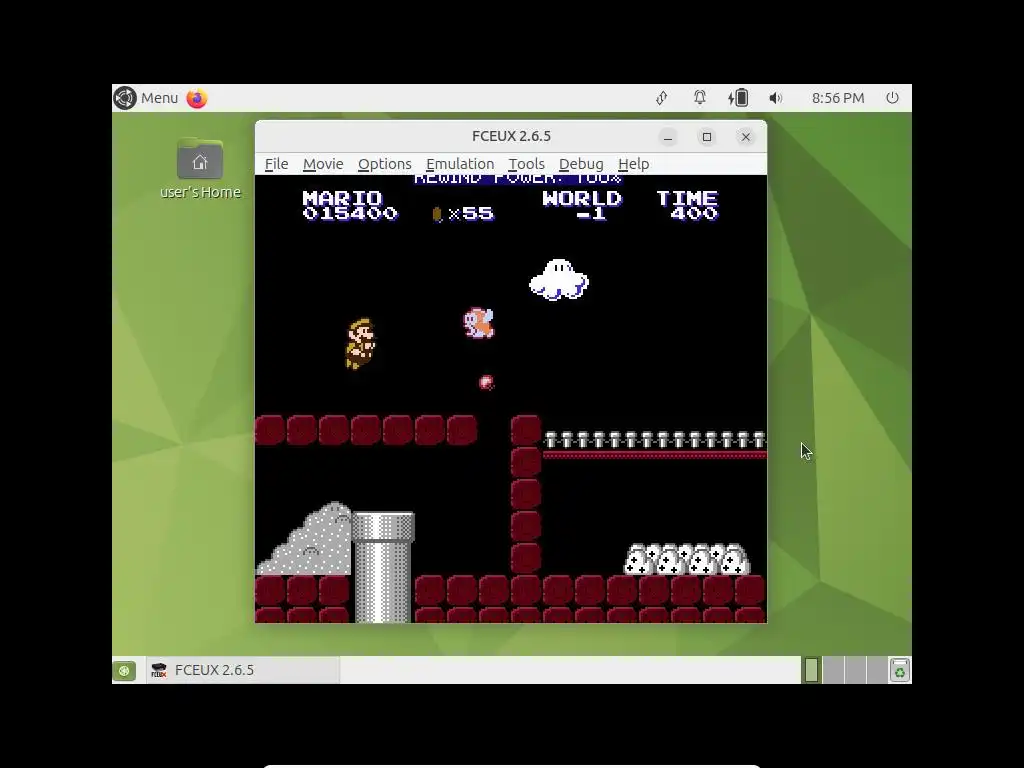Viewport: 1024px width, 768px height.
Task: Click the battery power indicator icon
Action: [x=738, y=98]
